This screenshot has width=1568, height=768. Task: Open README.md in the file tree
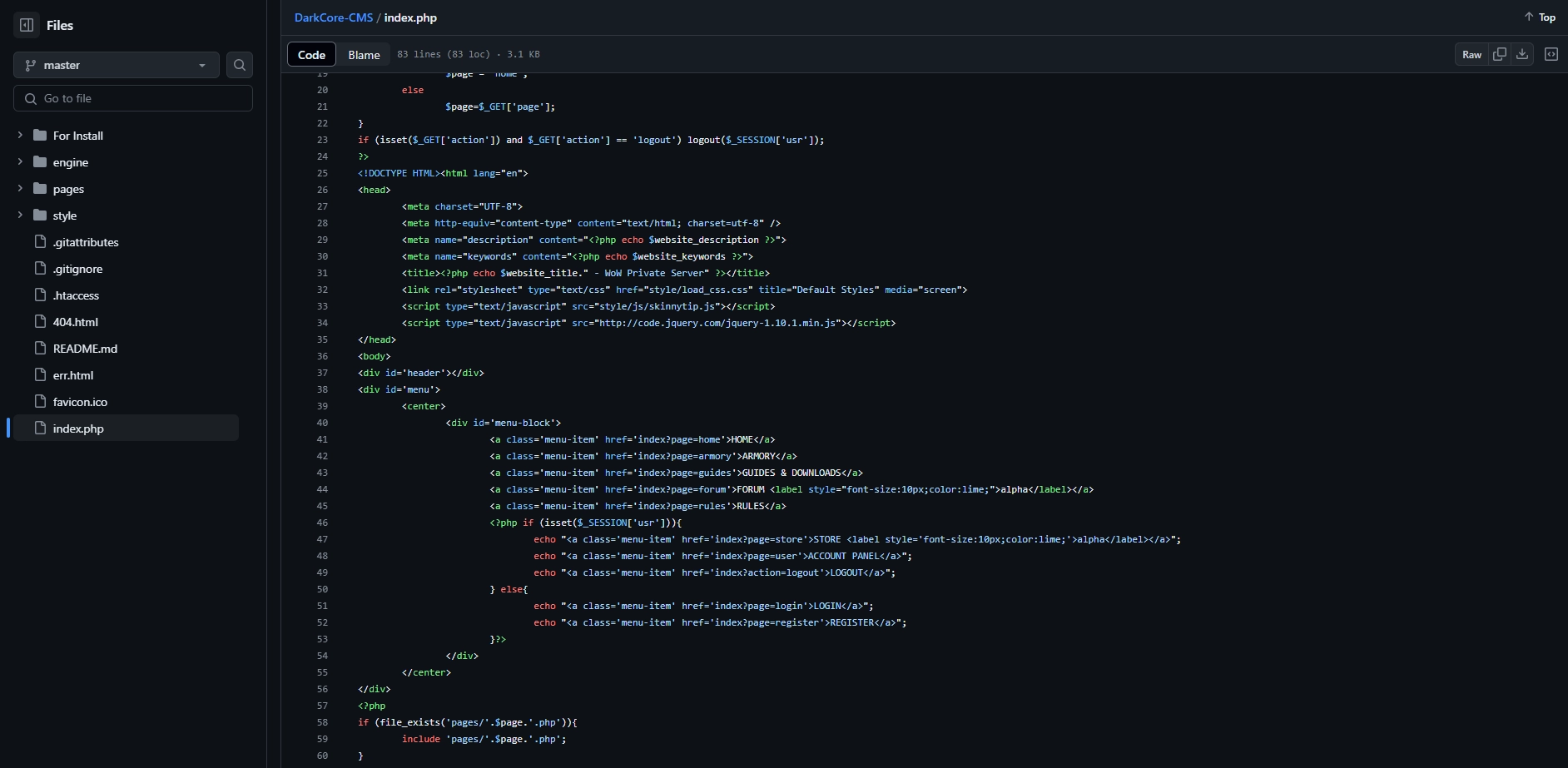pos(85,349)
